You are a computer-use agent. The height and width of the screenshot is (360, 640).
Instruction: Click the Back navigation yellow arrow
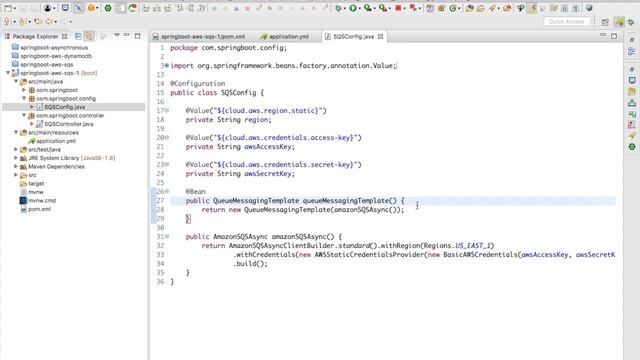point(49,21)
